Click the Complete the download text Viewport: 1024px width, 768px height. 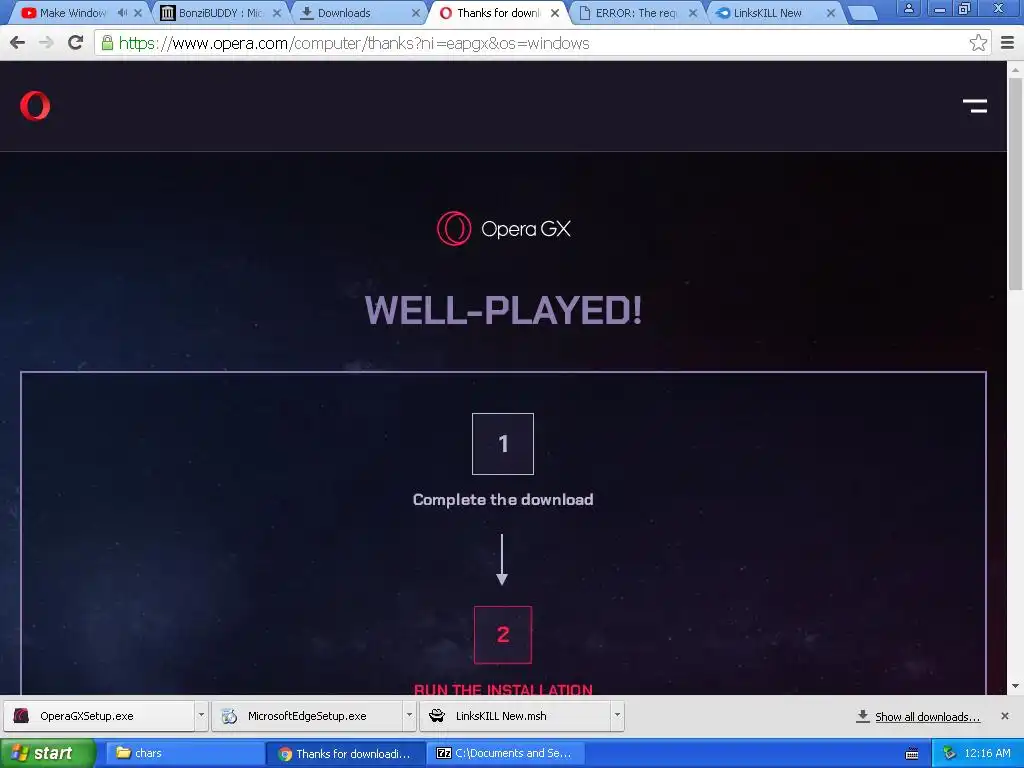click(x=503, y=500)
